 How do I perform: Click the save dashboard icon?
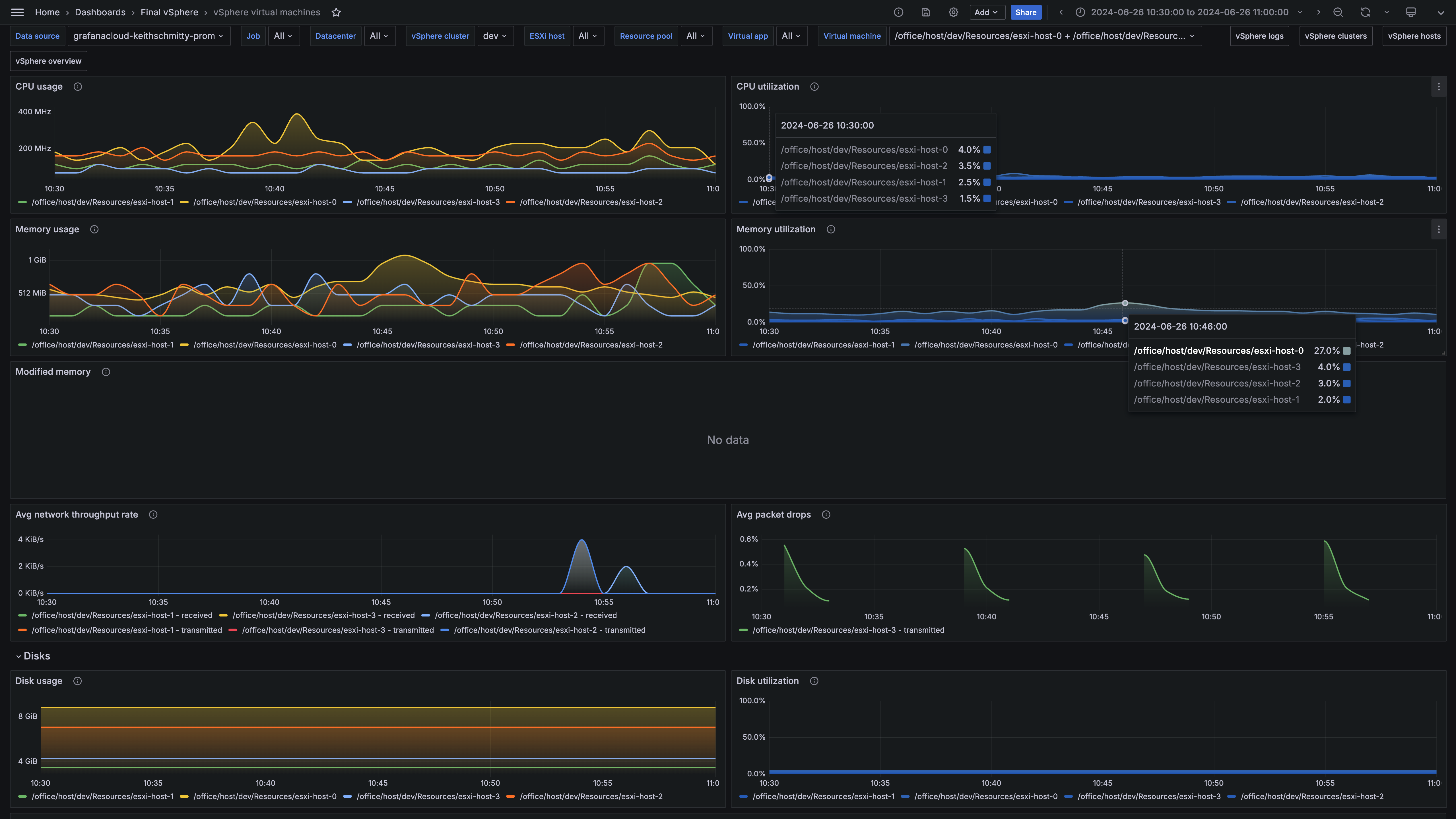click(926, 13)
